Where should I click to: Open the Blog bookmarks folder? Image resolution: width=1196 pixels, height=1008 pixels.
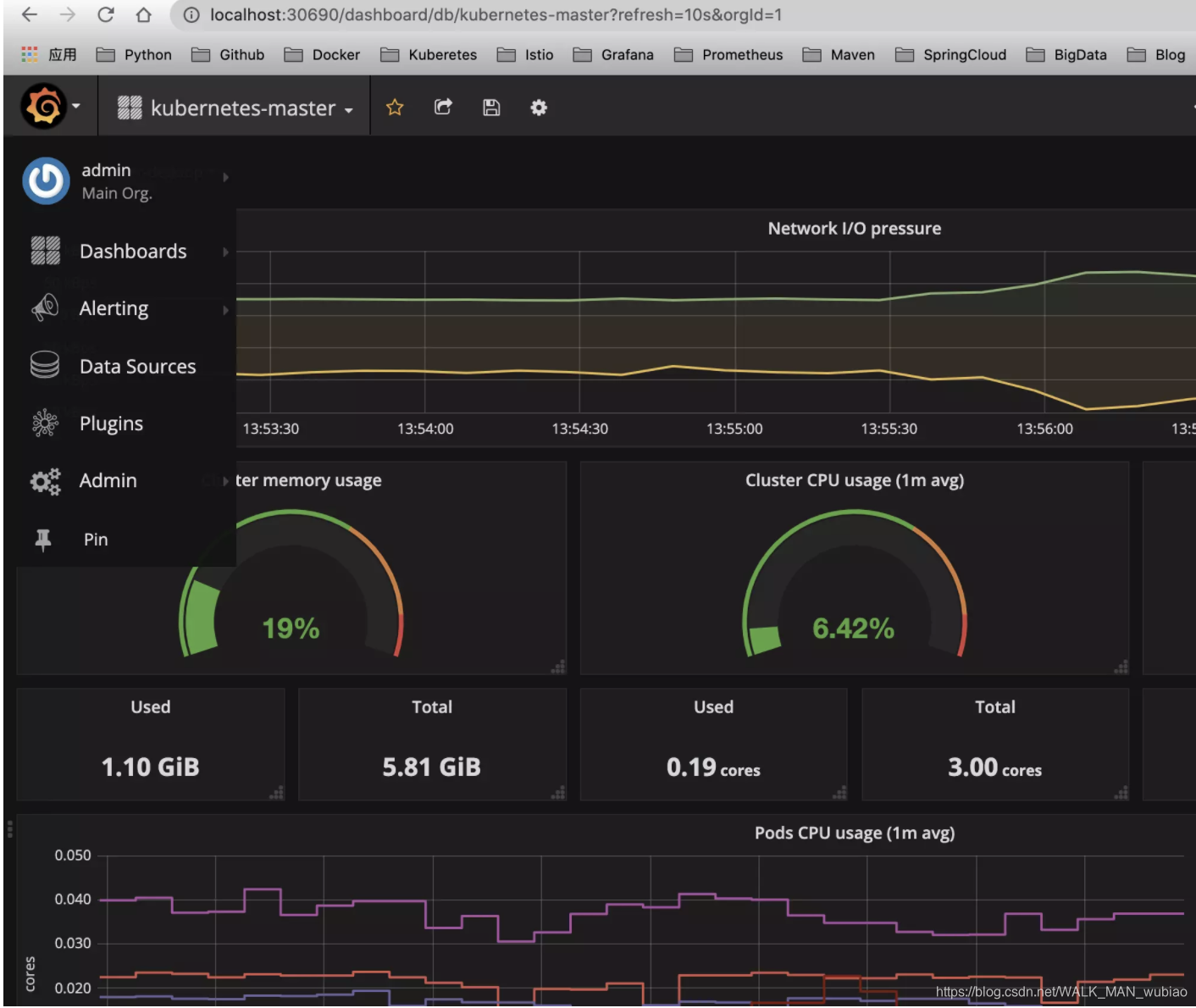pos(1156,54)
